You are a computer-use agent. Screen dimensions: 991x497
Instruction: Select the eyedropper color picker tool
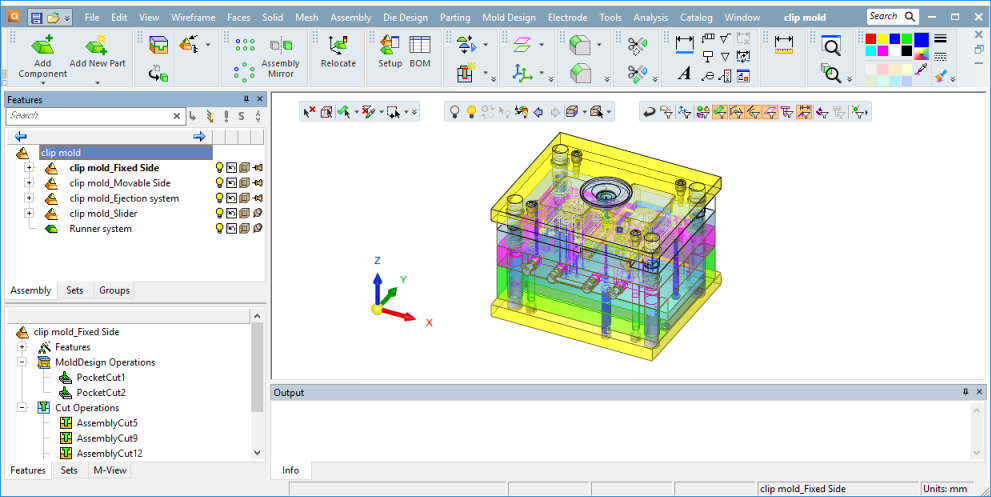(921, 70)
